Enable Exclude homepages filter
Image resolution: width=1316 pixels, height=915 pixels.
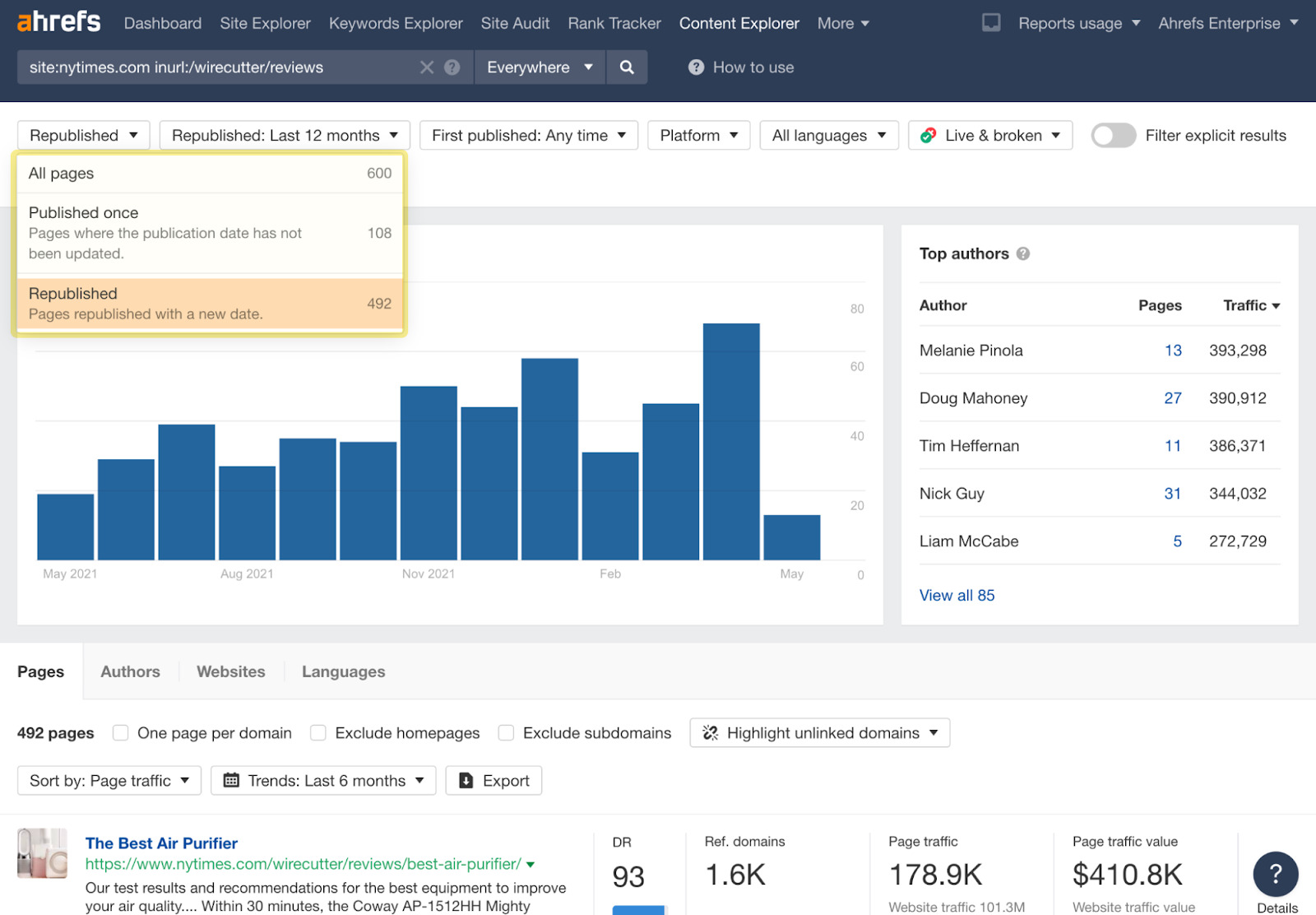click(317, 732)
